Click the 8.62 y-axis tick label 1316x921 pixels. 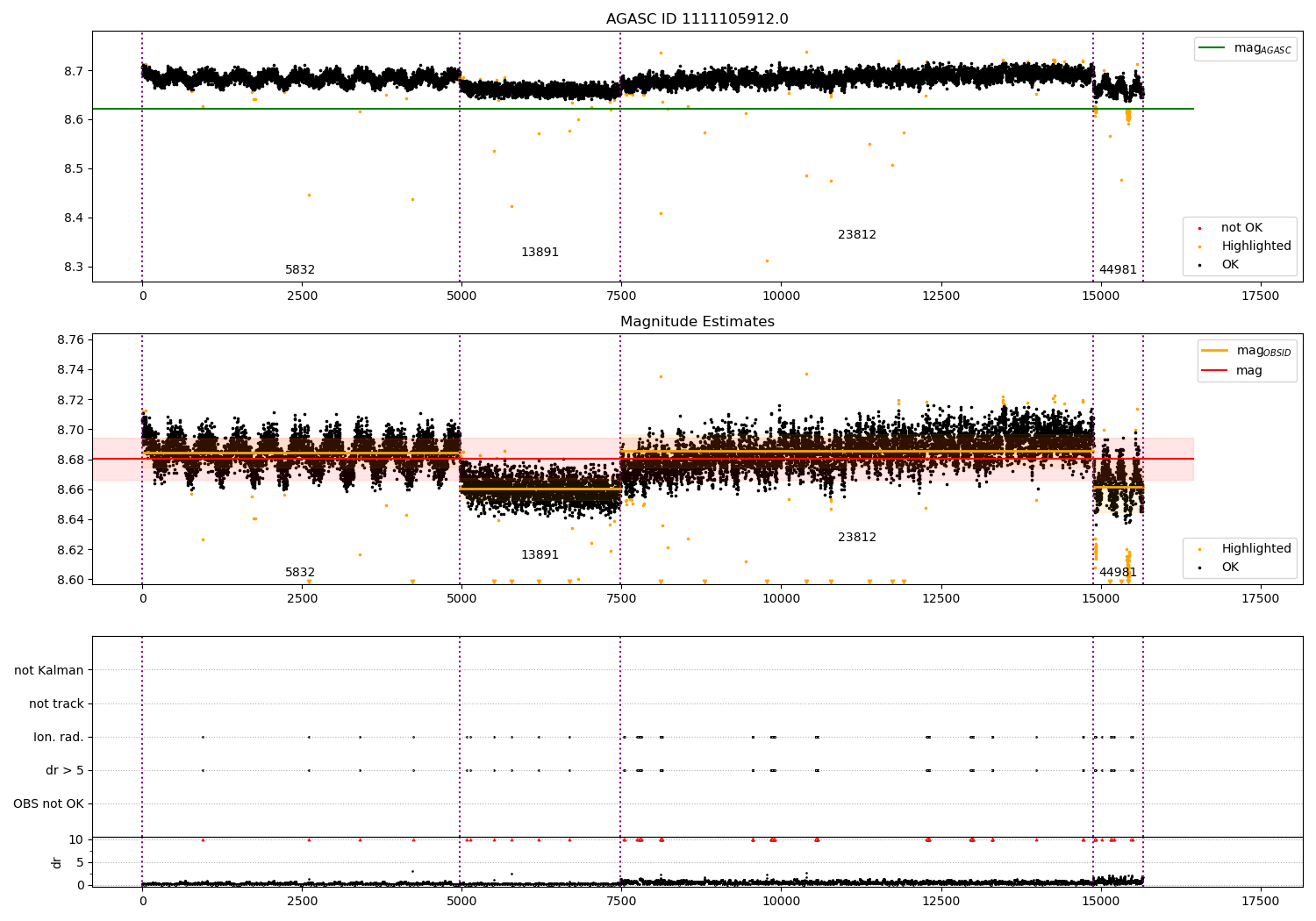(70, 550)
